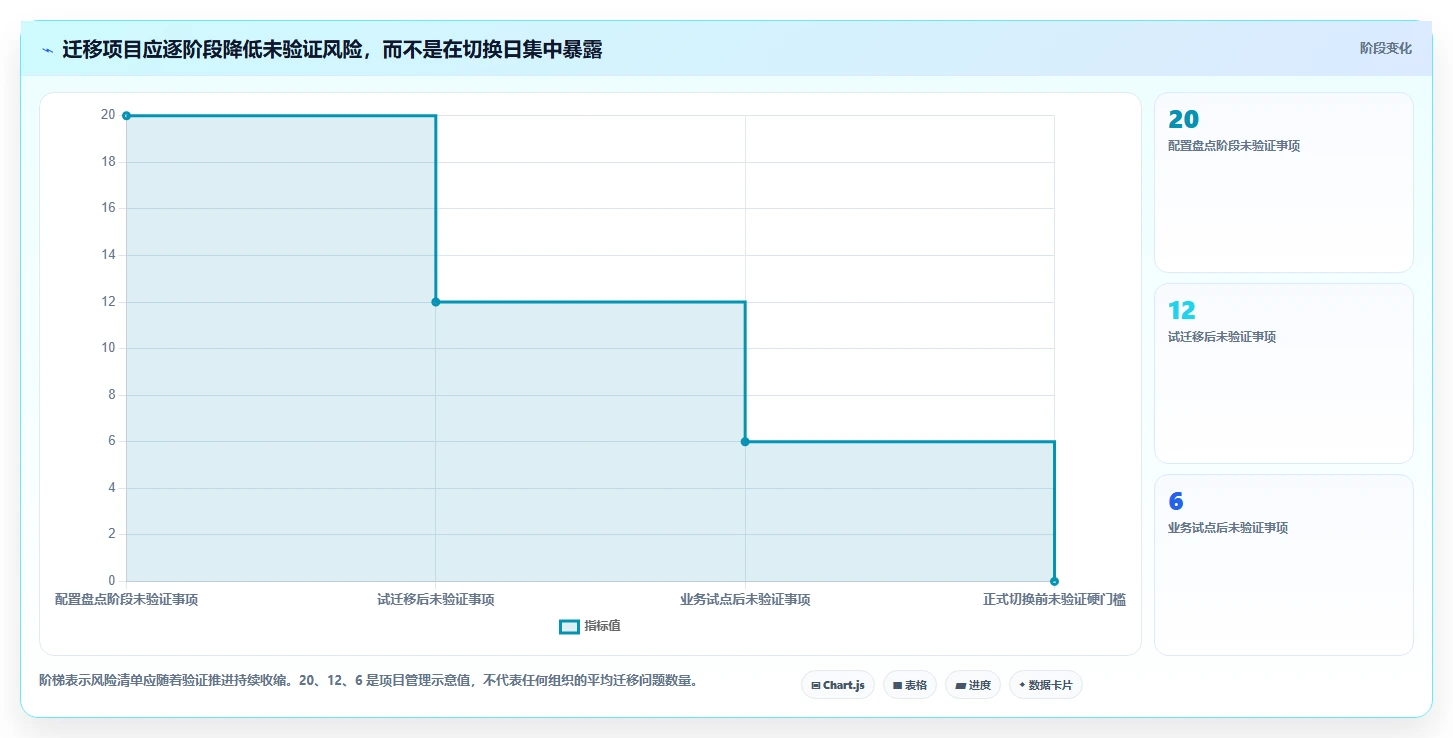Image resolution: width=1453 pixels, height=738 pixels.
Task: Click card caption 业务试点后未验证事项
Action: tap(1228, 528)
